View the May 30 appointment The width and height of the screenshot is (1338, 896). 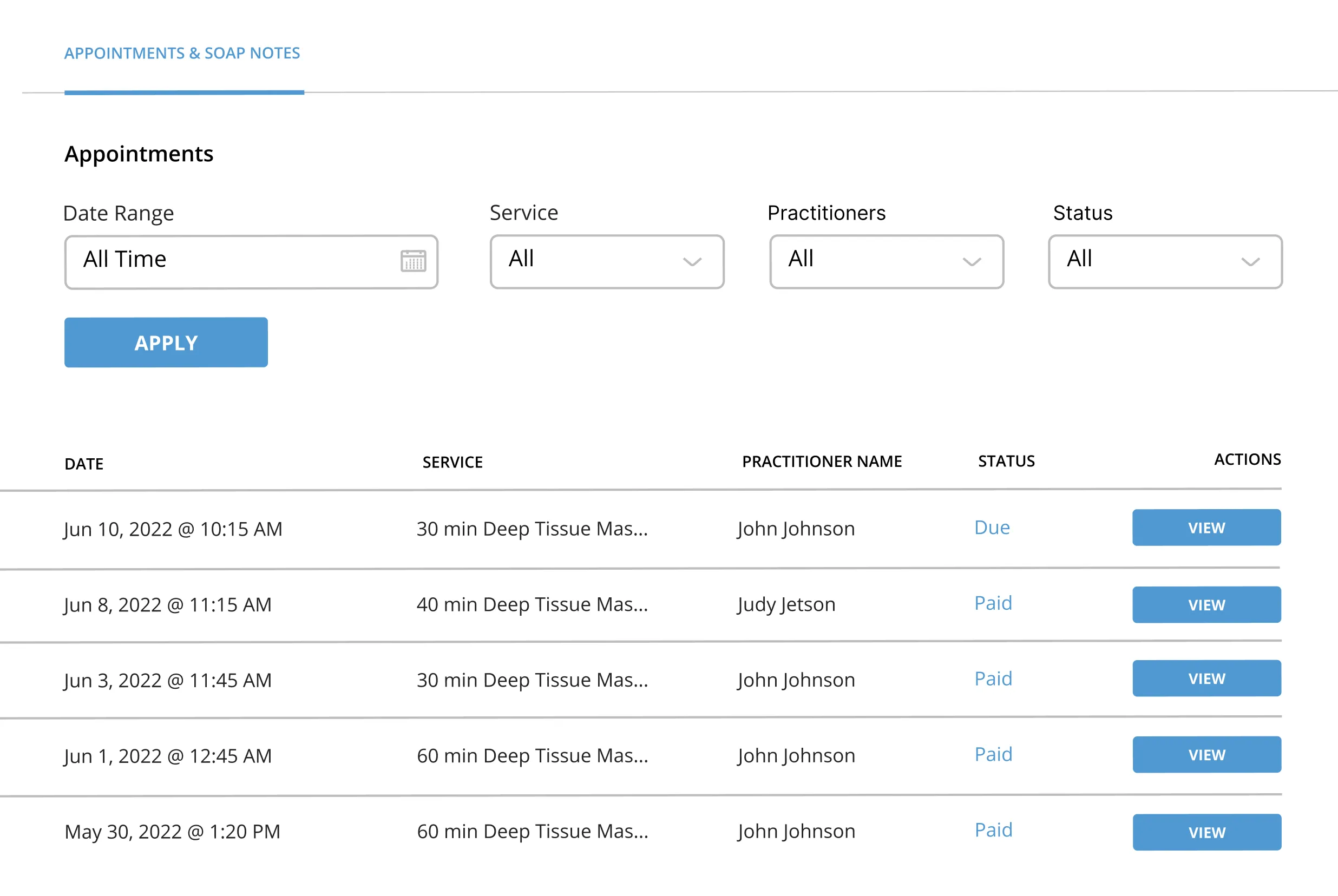point(1207,832)
